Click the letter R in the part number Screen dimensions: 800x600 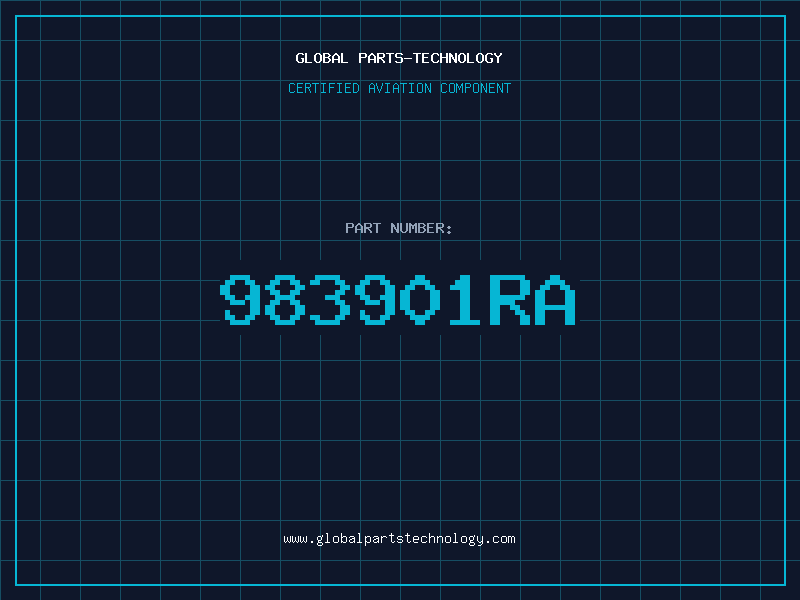coord(510,299)
